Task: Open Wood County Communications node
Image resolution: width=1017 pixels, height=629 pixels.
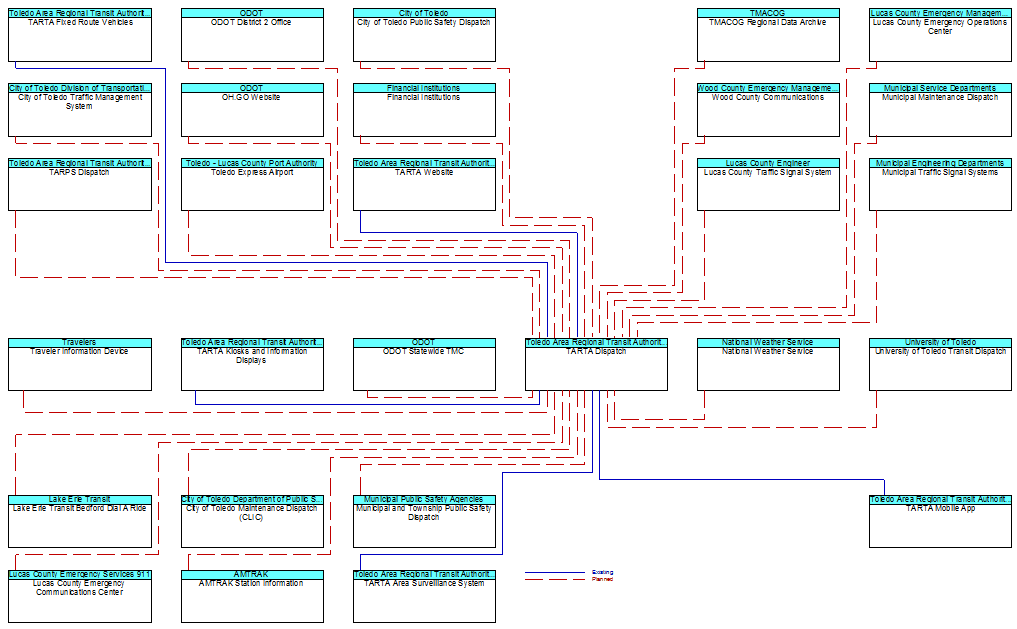Action: [x=768, y=110]
